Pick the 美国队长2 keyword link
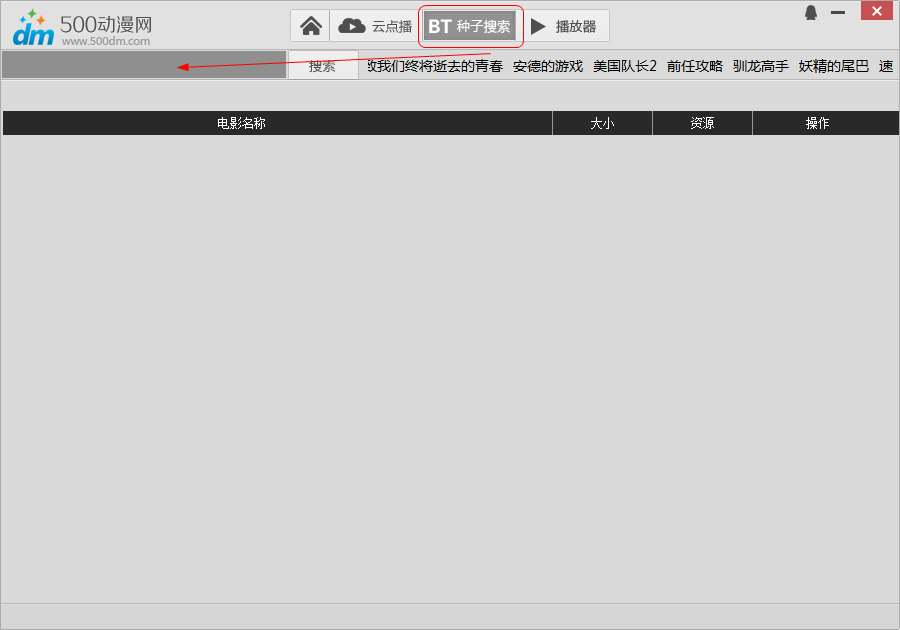This screenshot has width=900, height=630. 624,67
